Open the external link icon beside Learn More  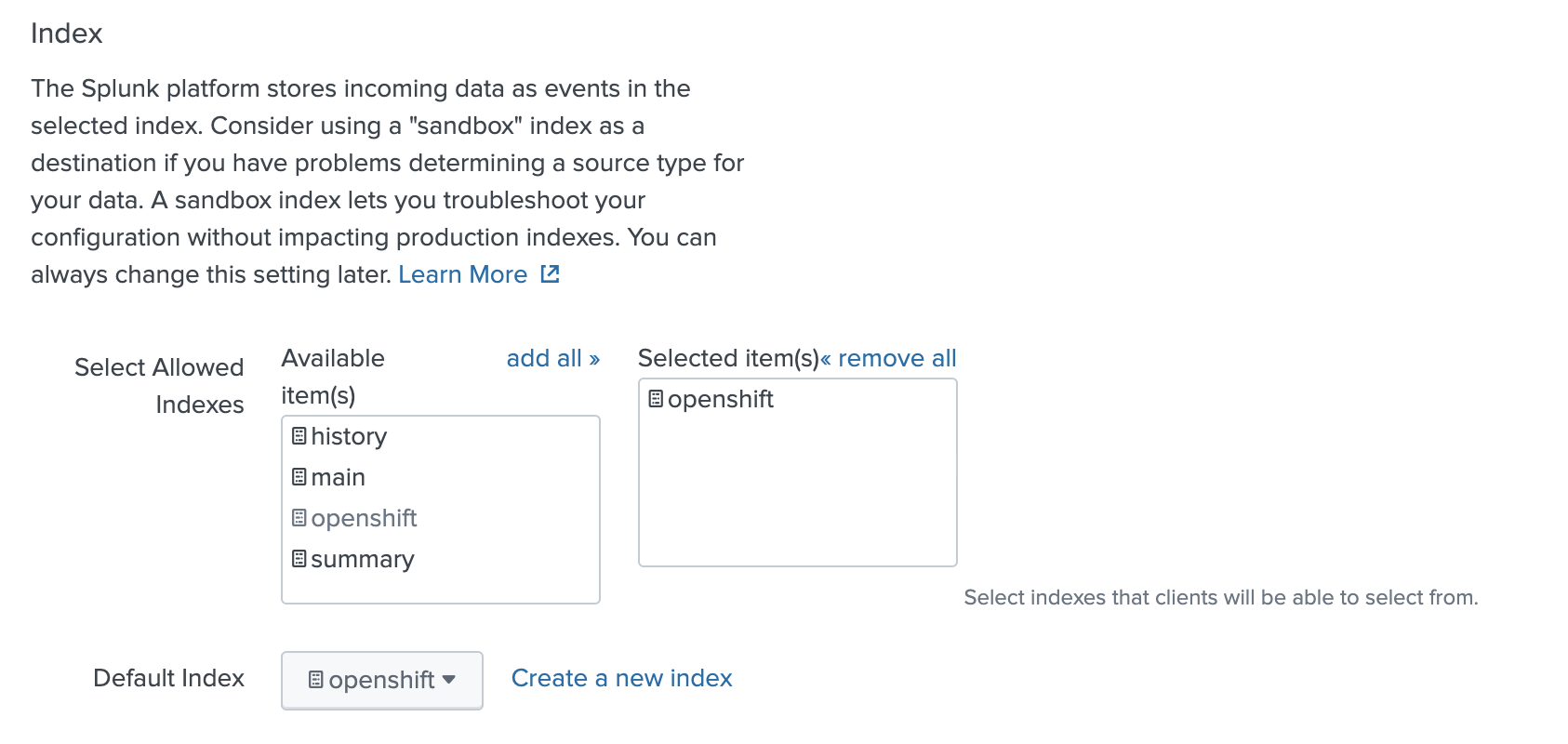coord(550,274)
